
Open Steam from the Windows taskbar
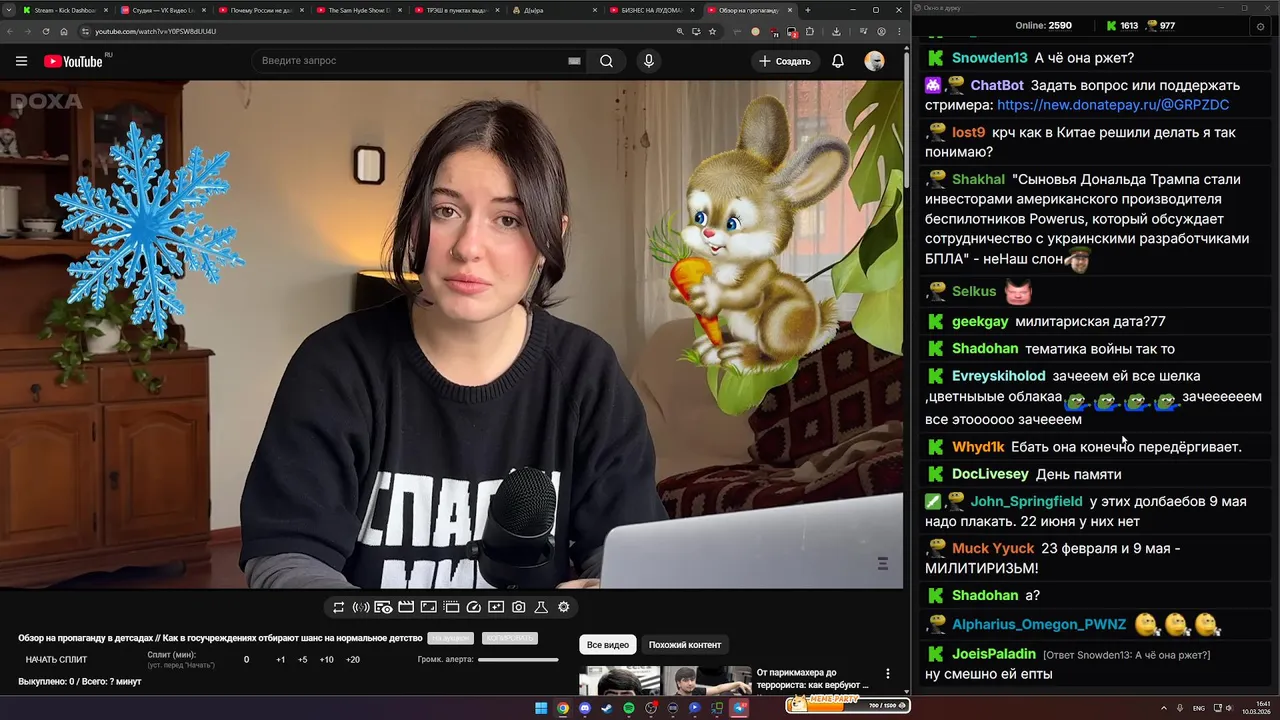(607, 708)
